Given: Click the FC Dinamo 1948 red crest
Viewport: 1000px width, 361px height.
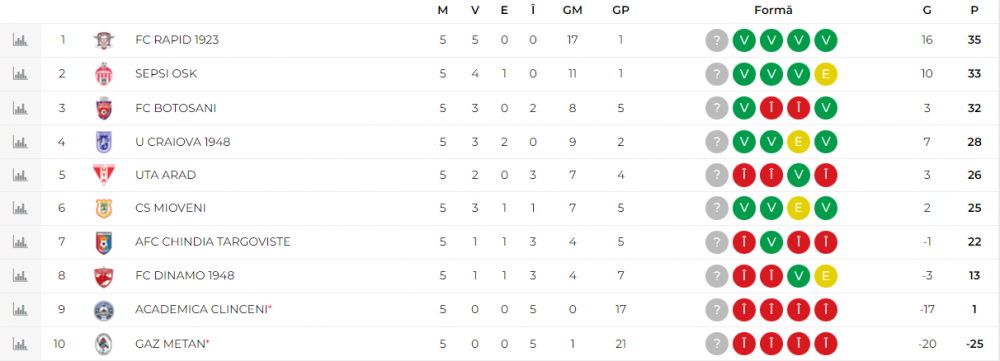Looking at the screenshot, I should pyautogui.click(x=103, y=276).
